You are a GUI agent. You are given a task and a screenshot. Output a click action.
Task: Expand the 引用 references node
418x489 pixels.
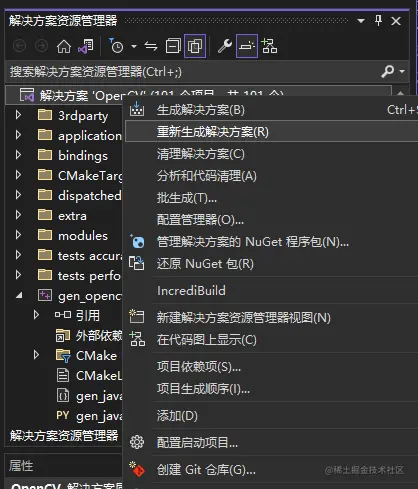coord(36,315)
